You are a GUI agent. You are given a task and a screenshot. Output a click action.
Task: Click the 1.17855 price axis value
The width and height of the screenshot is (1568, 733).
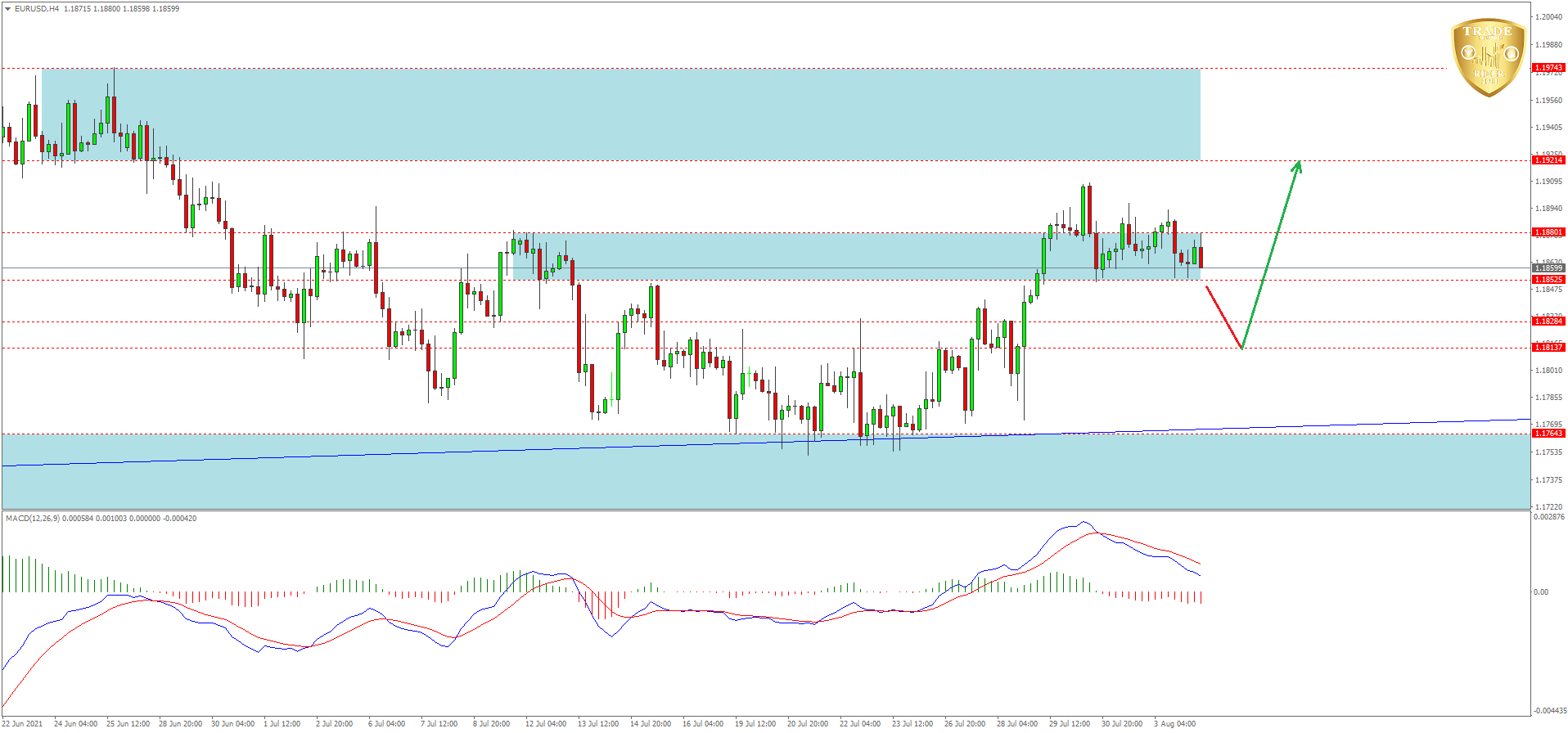tap(1549, 398)
